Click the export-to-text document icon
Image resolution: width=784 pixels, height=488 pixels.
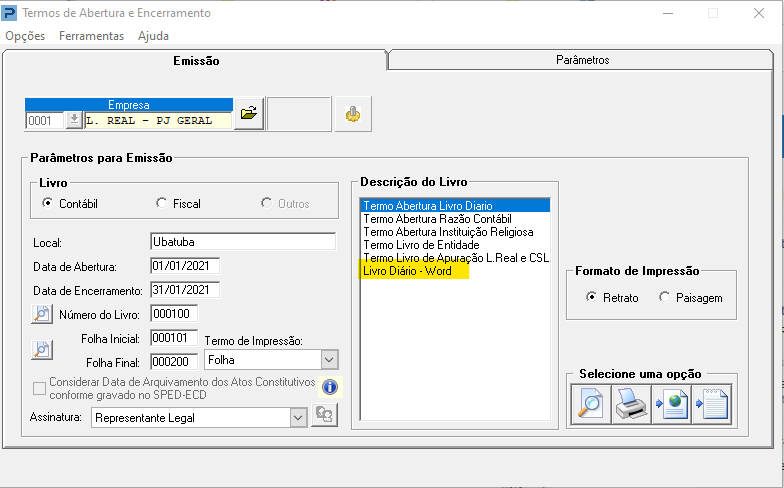tap(712, 404)
